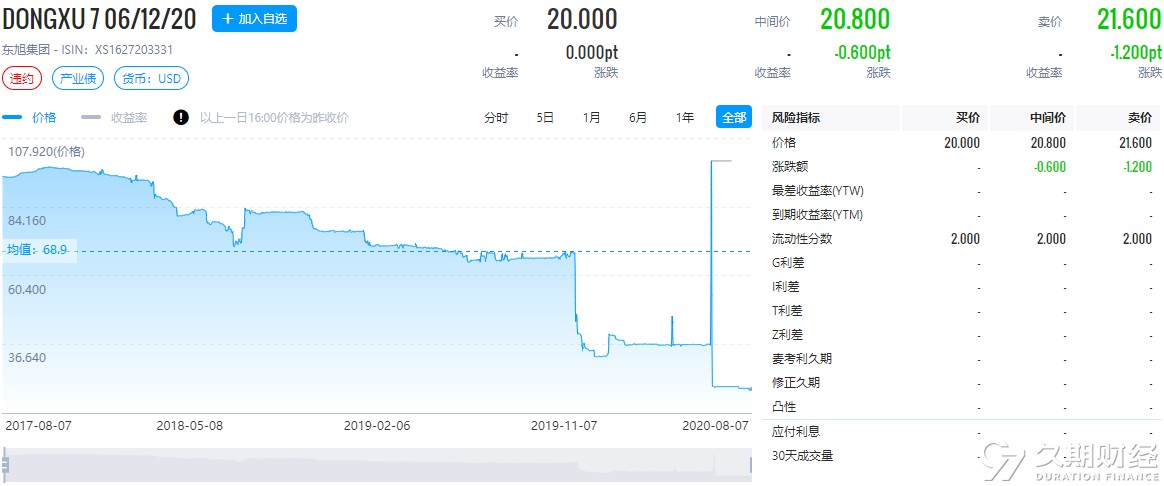The width and height of the screenshot is (1164, 486).
Task: Click the G利差 row label
Action: [788, 263]
